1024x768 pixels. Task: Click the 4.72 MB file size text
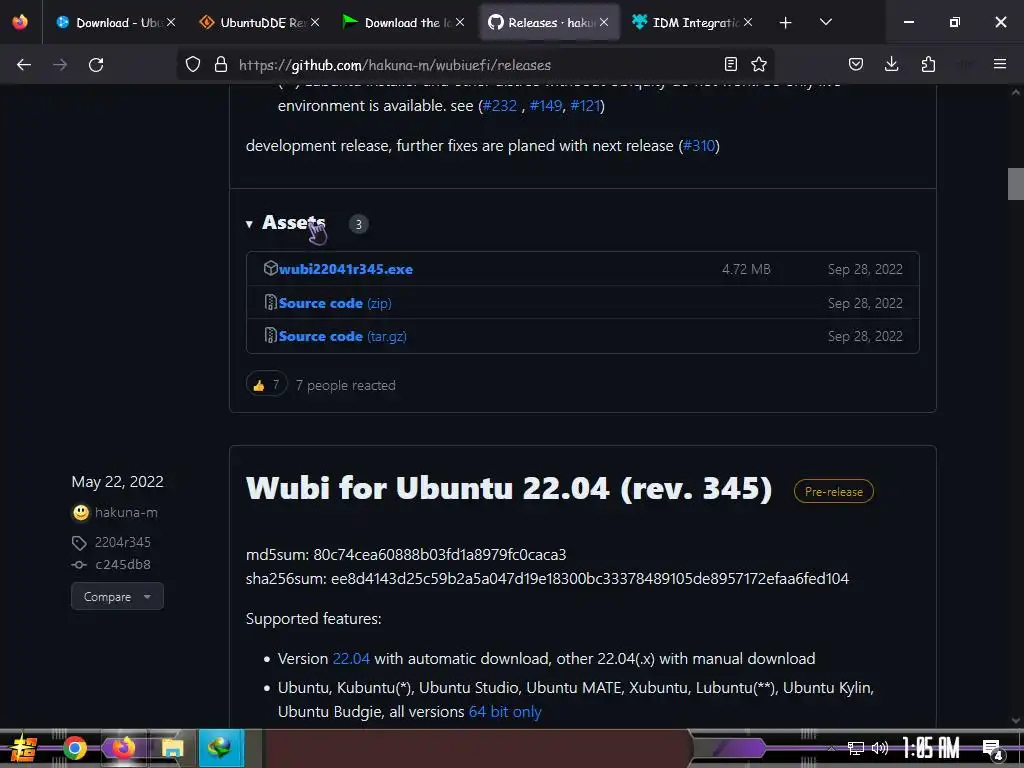[x=746, y=269]
